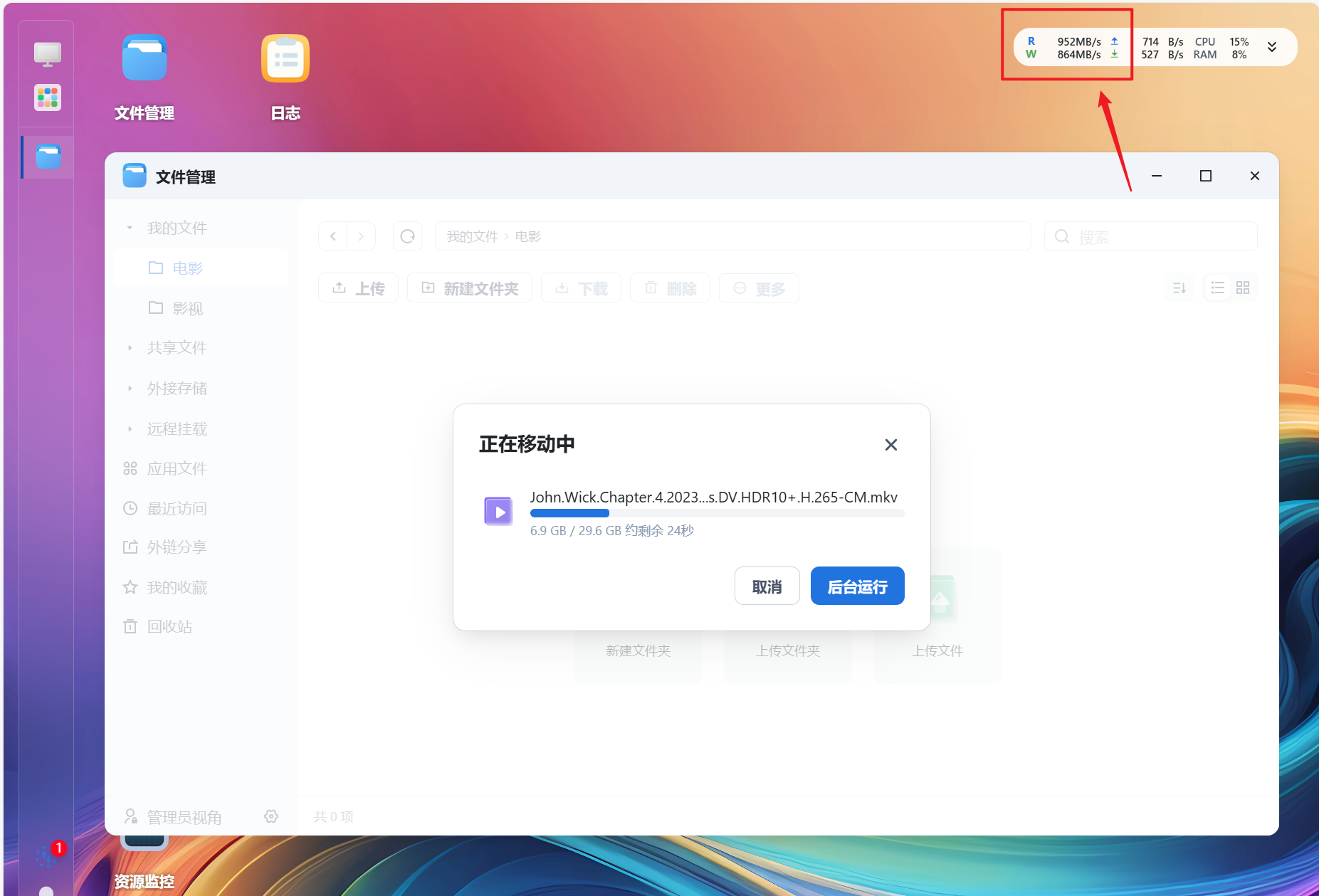
Task: Open the 文件管理 desktop icon
Action: tap(144, 58)
